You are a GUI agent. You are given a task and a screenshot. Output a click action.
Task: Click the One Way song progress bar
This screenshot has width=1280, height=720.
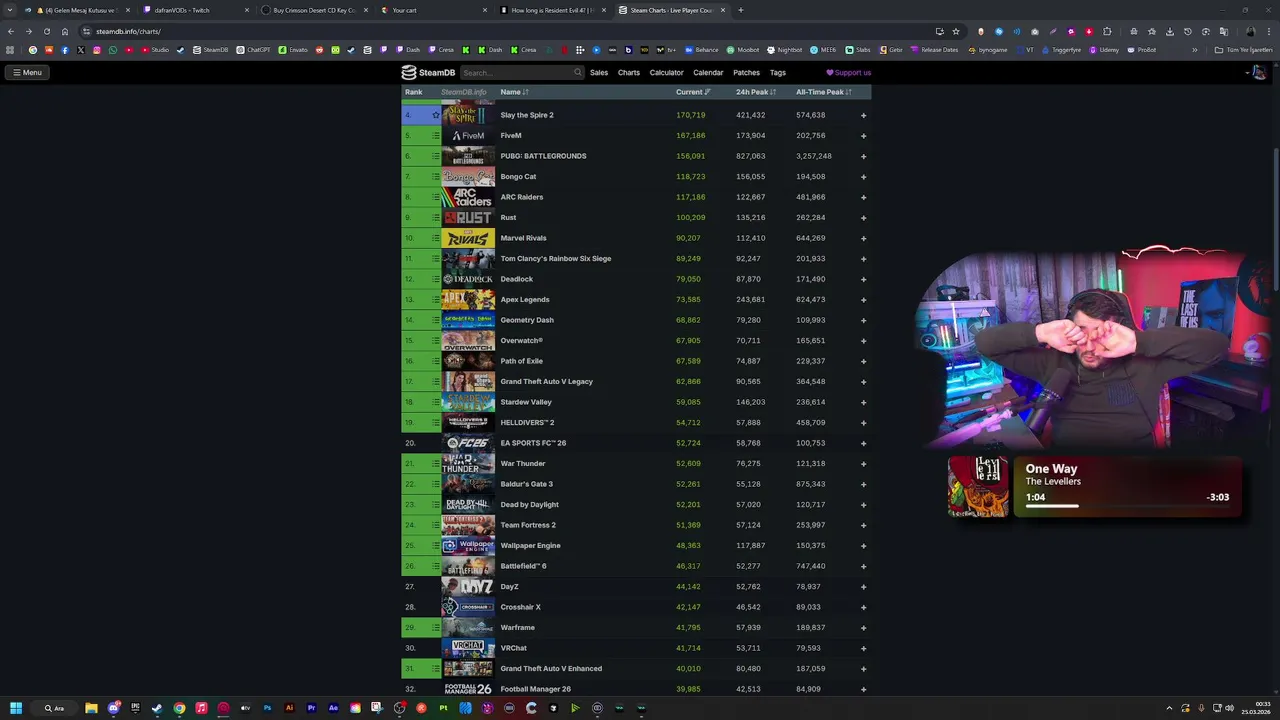pos(1127,506)
